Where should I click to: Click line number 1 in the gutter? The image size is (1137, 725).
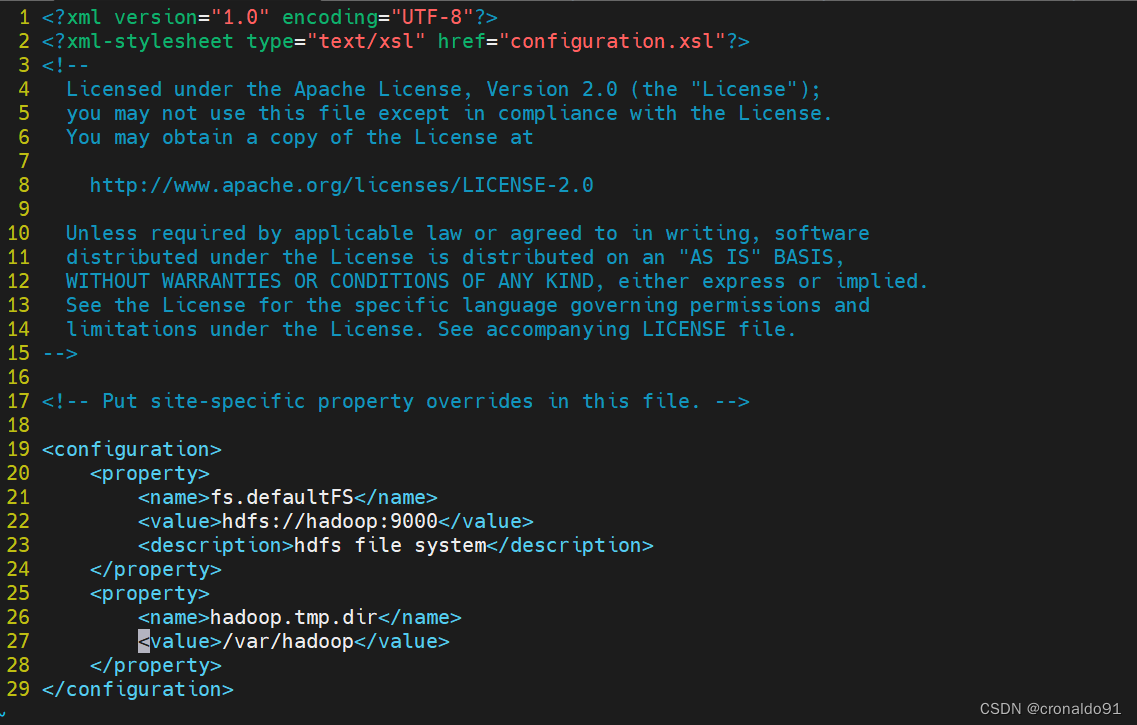coord(25,17)
